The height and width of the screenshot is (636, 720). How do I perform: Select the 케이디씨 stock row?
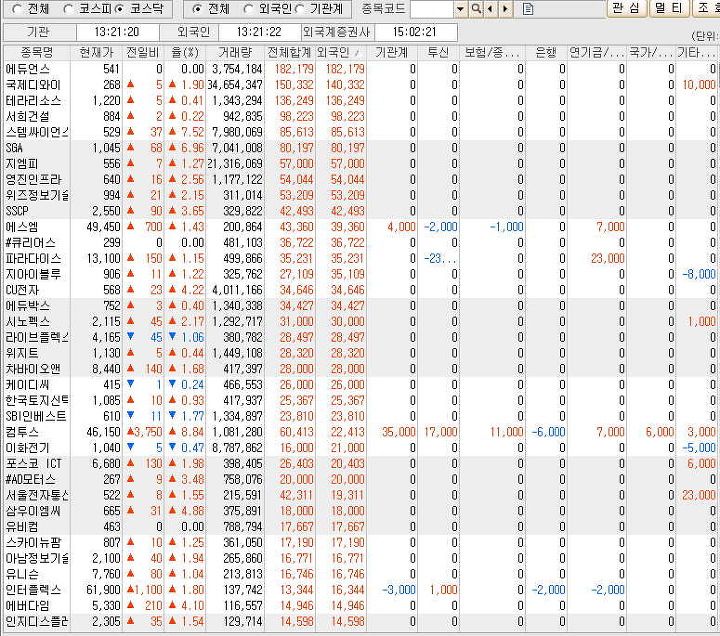(x=360, y=385)
